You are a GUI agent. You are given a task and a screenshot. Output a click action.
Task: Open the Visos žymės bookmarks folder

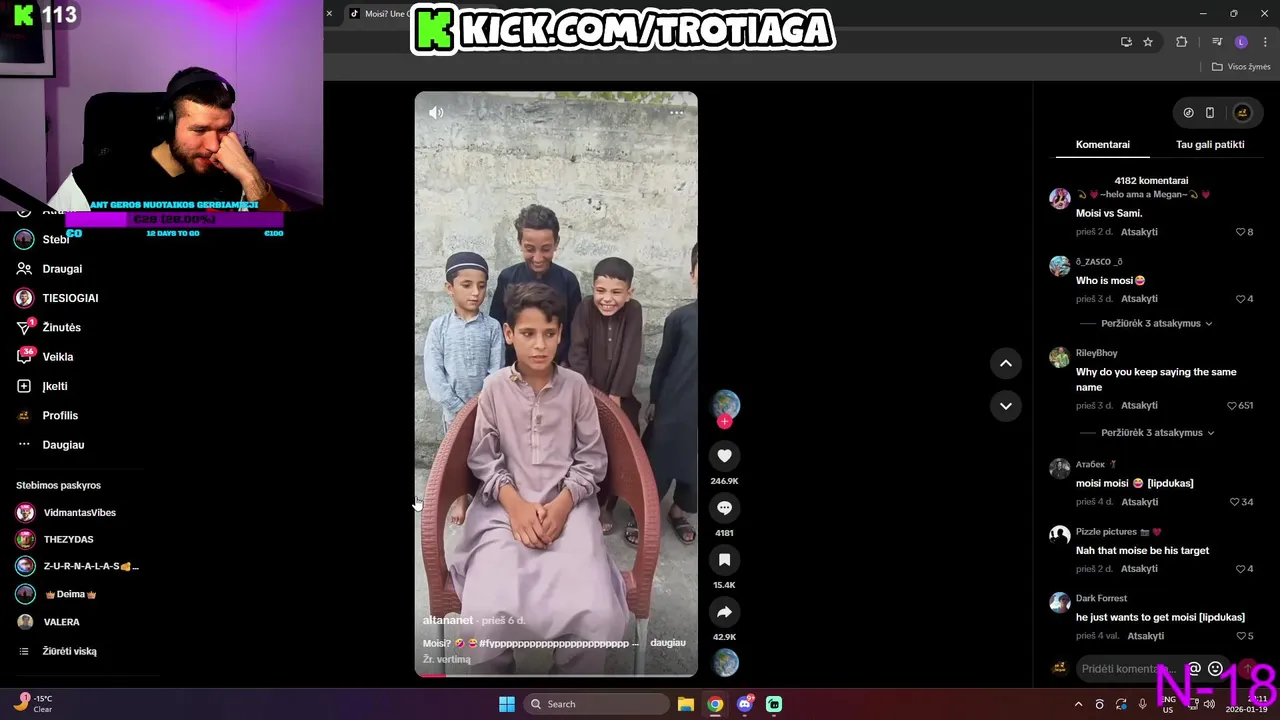1241,67
